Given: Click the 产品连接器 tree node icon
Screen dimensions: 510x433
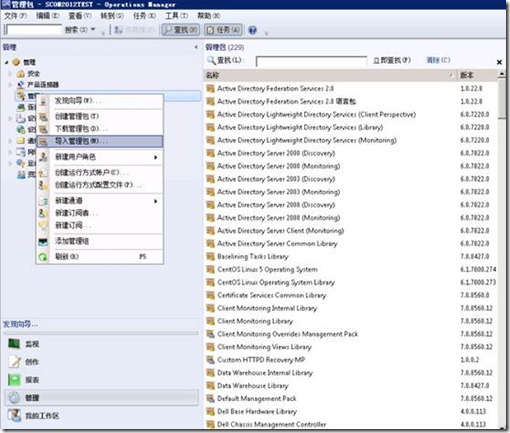Looking at the screenshot, I should (x=21, y=84).
